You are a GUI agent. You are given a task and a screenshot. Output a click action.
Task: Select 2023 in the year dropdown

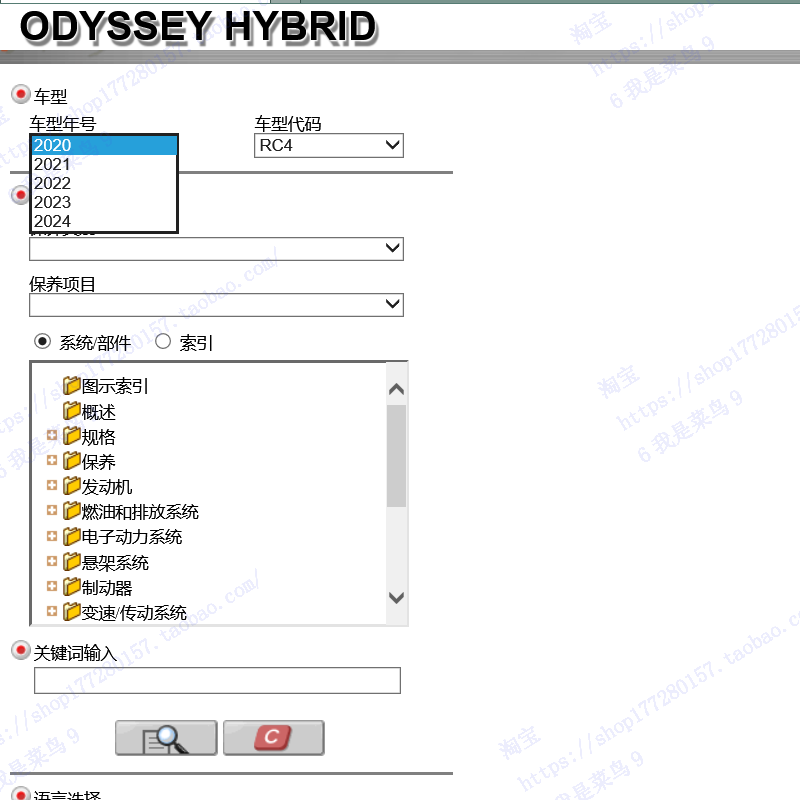click(104, 202)
